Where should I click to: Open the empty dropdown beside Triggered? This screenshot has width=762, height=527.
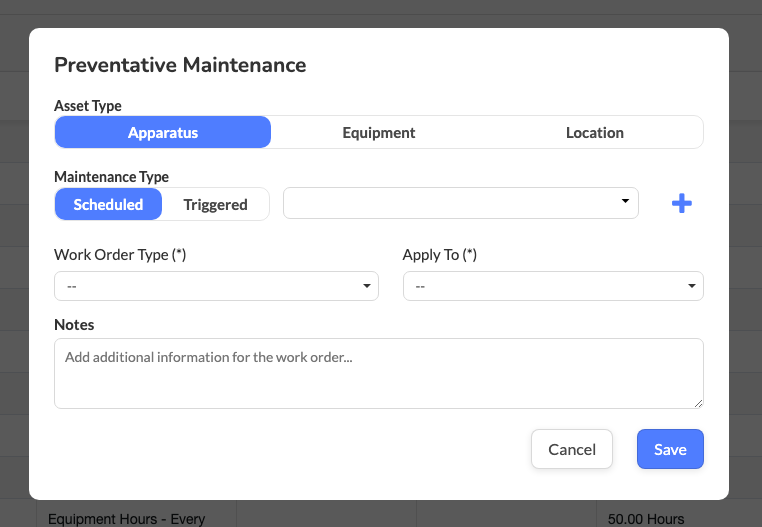[461, 203]
